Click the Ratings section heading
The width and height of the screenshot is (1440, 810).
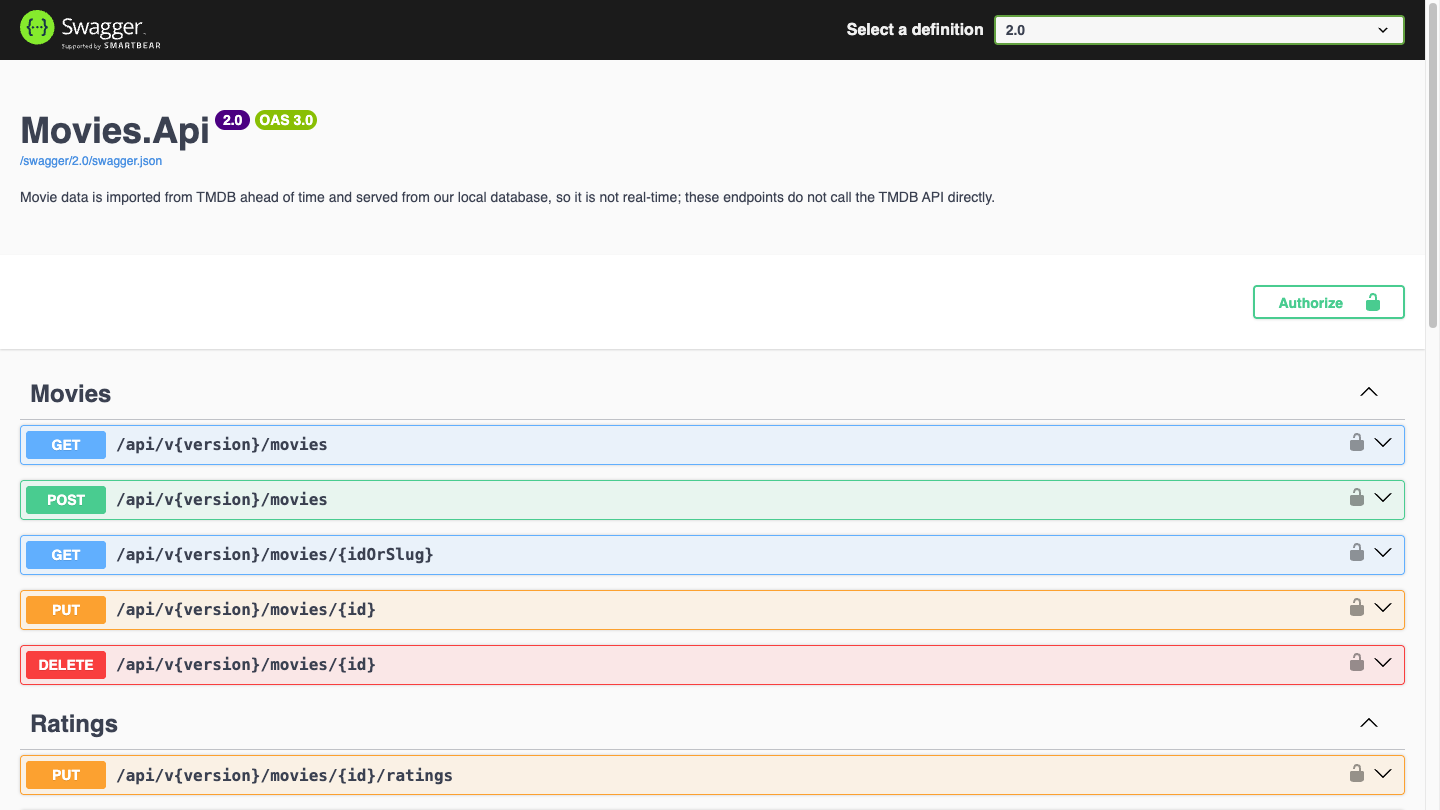(x=74, y=724)
